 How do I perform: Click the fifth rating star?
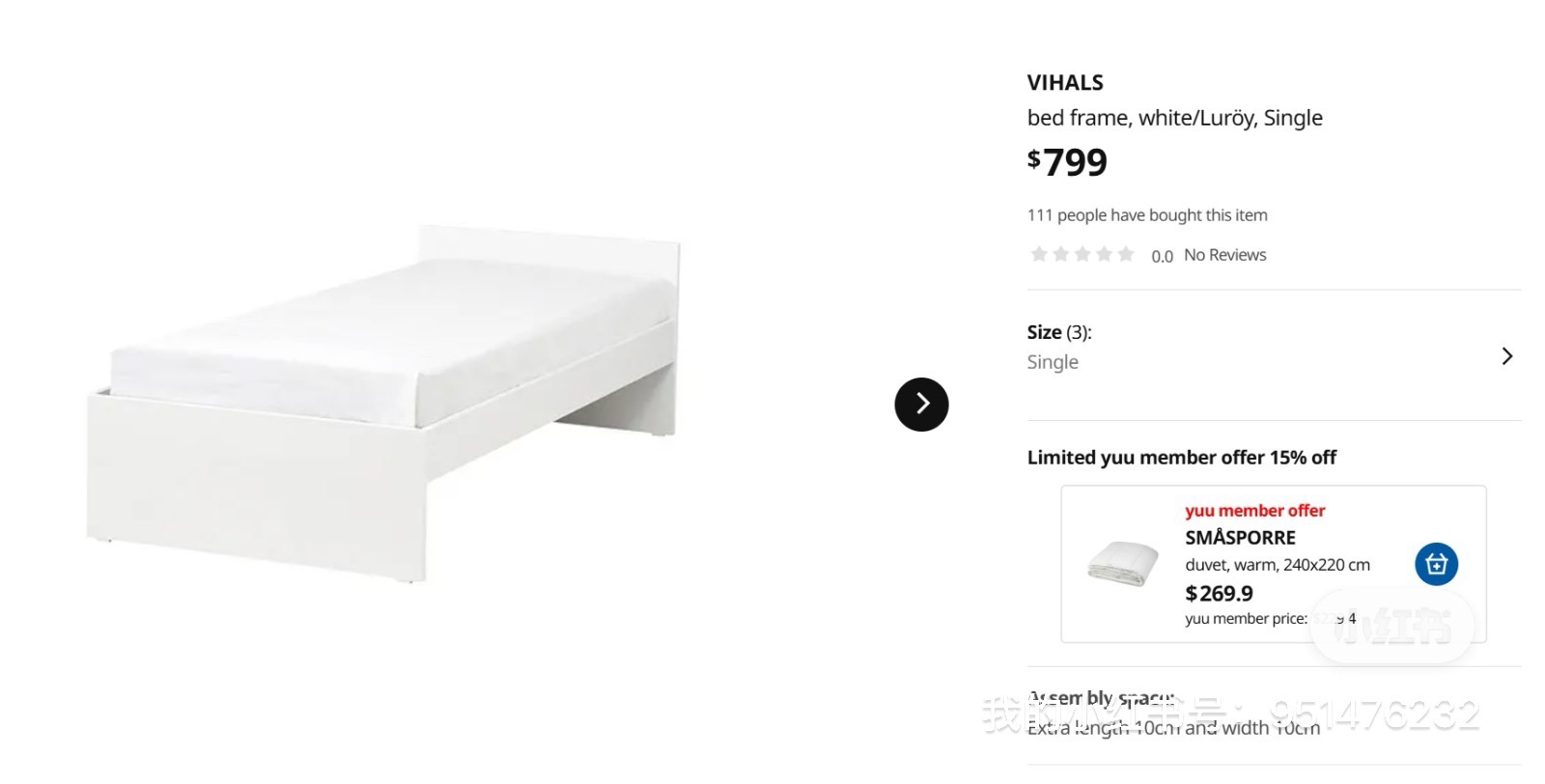coord(1126,254)
